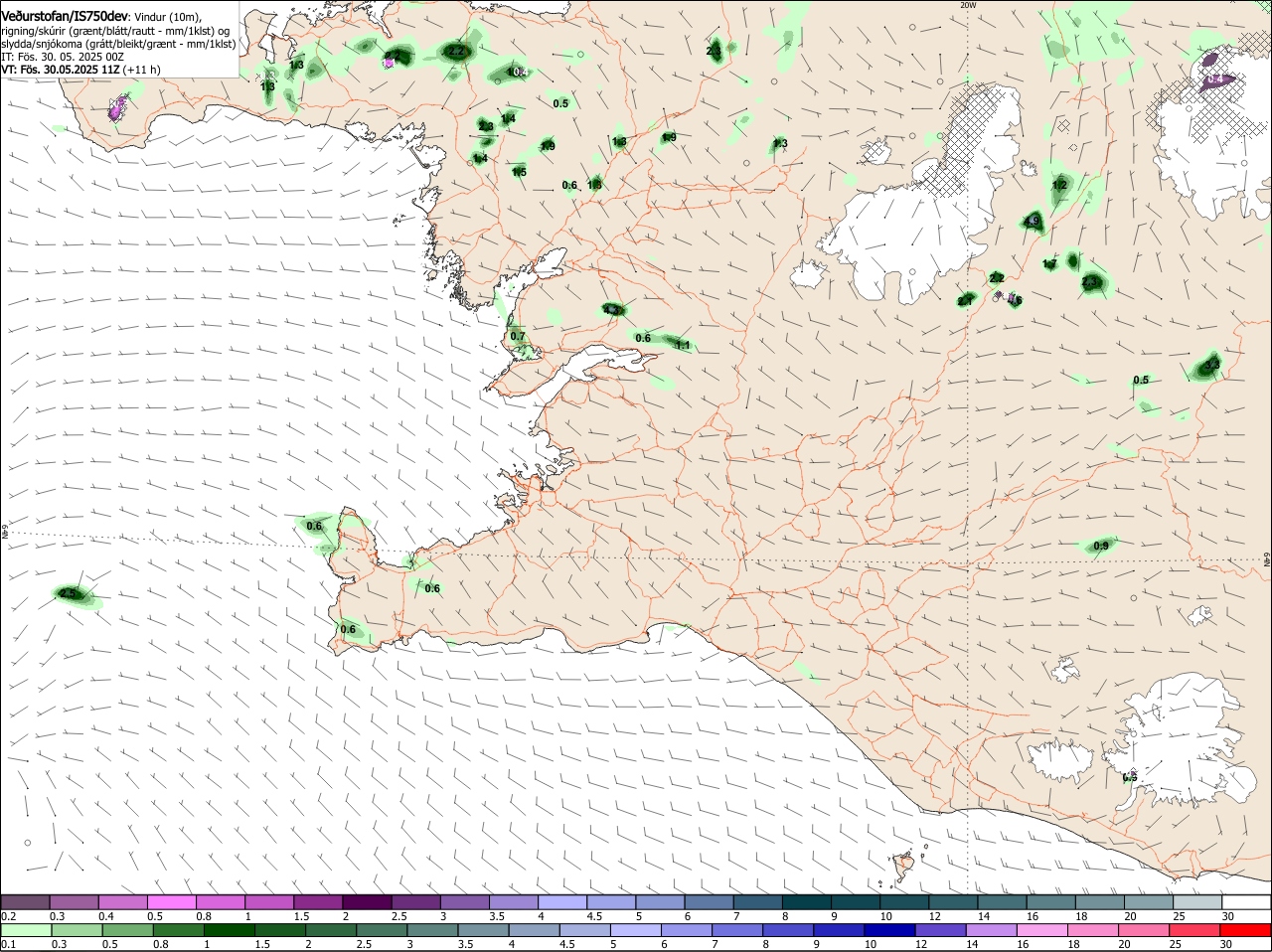Screen dimensions: 1272x952
Task: Click the rain legend value '2.5'
Action: tap(363, 944)
